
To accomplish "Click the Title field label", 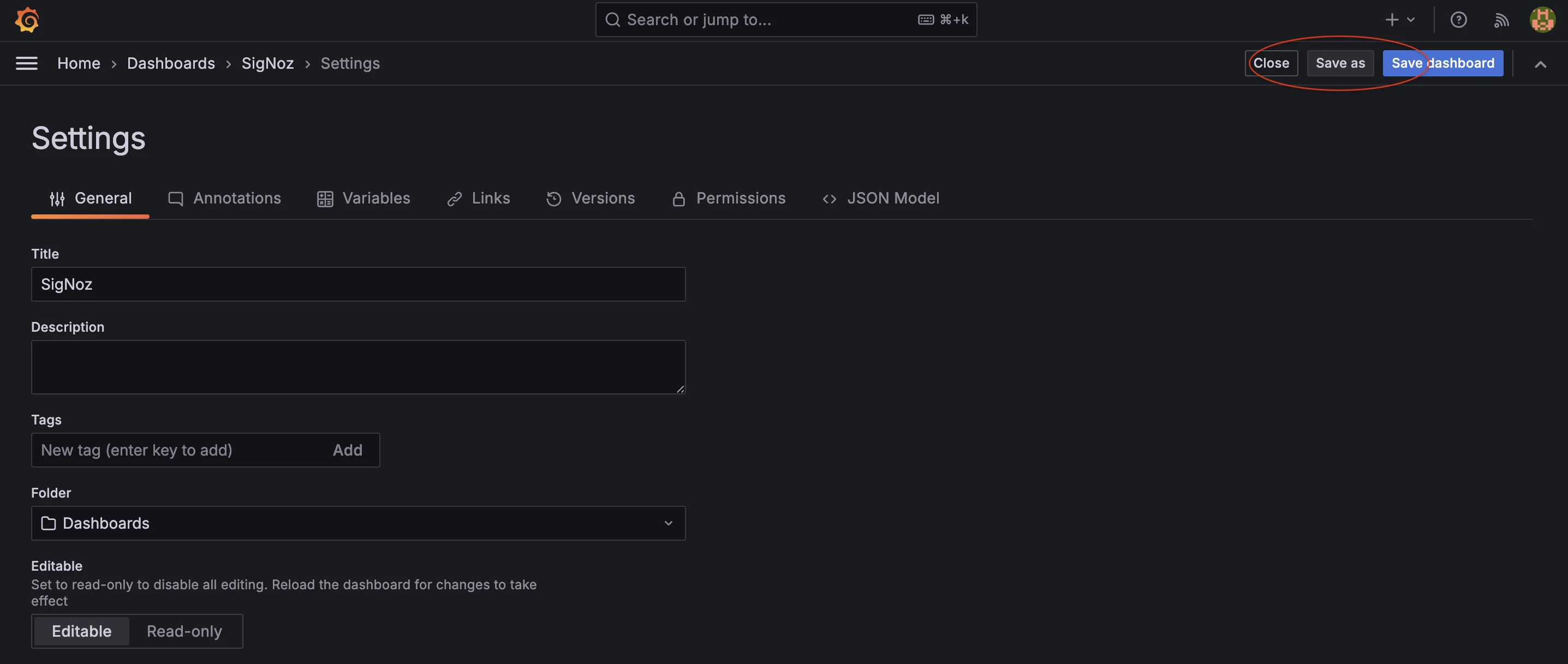I will [45, 254].
